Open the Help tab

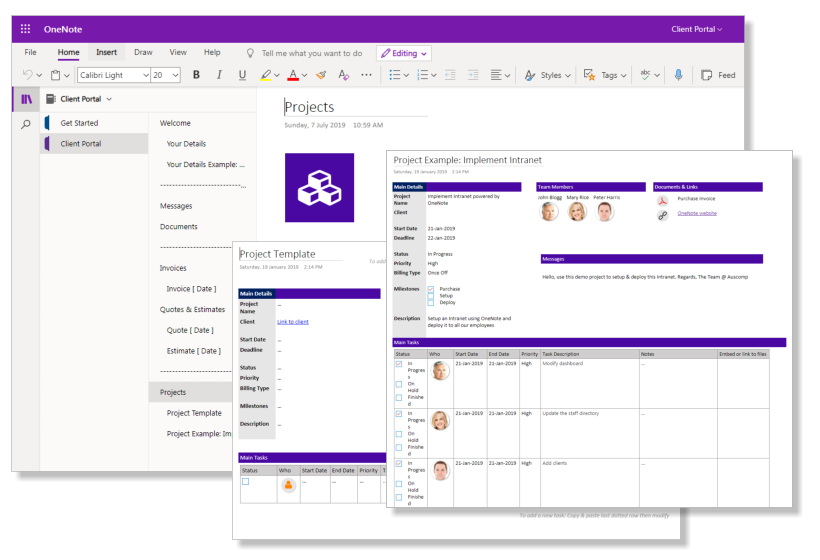(x=212, y=52)
